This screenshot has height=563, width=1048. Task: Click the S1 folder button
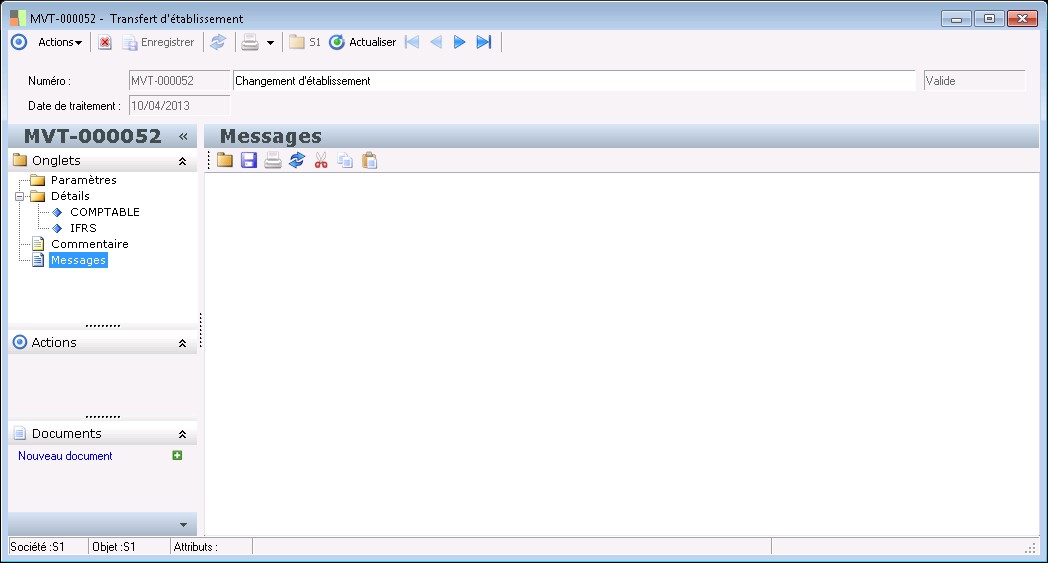[305, 42]
